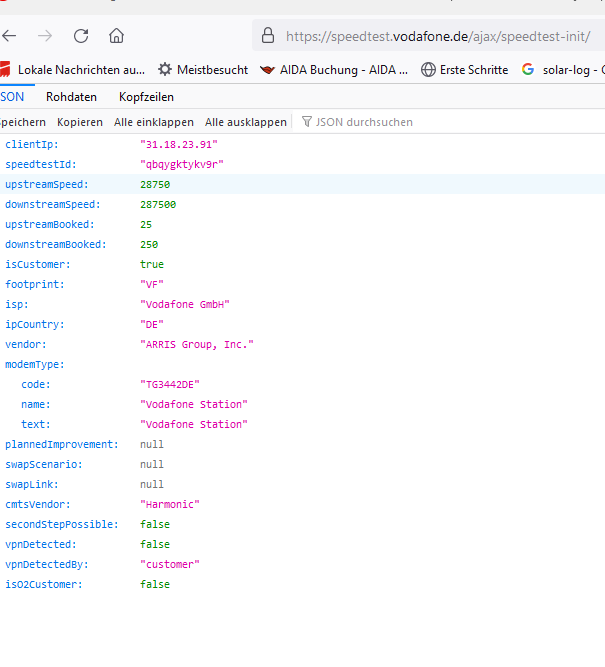Click the forward navigation arrow
Viewport: 605px width, 667px height.
[45, 36]
